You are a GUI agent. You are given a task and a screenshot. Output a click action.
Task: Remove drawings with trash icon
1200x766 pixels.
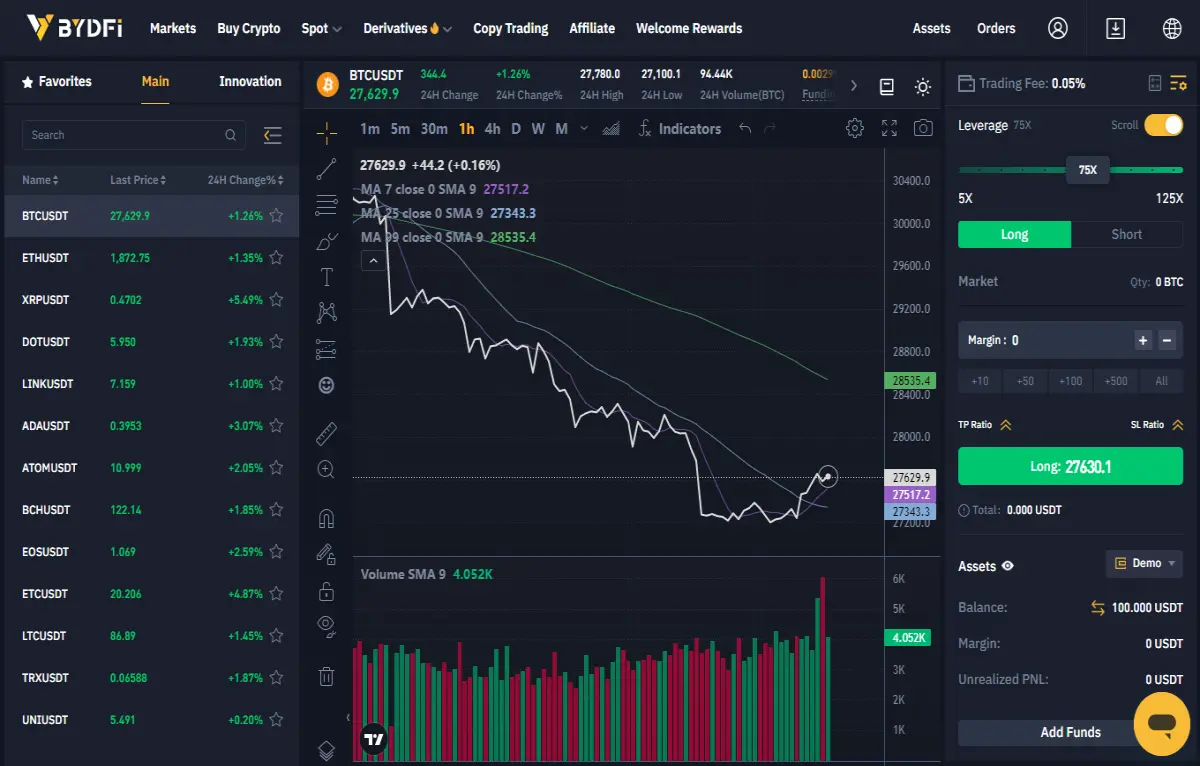326,677
